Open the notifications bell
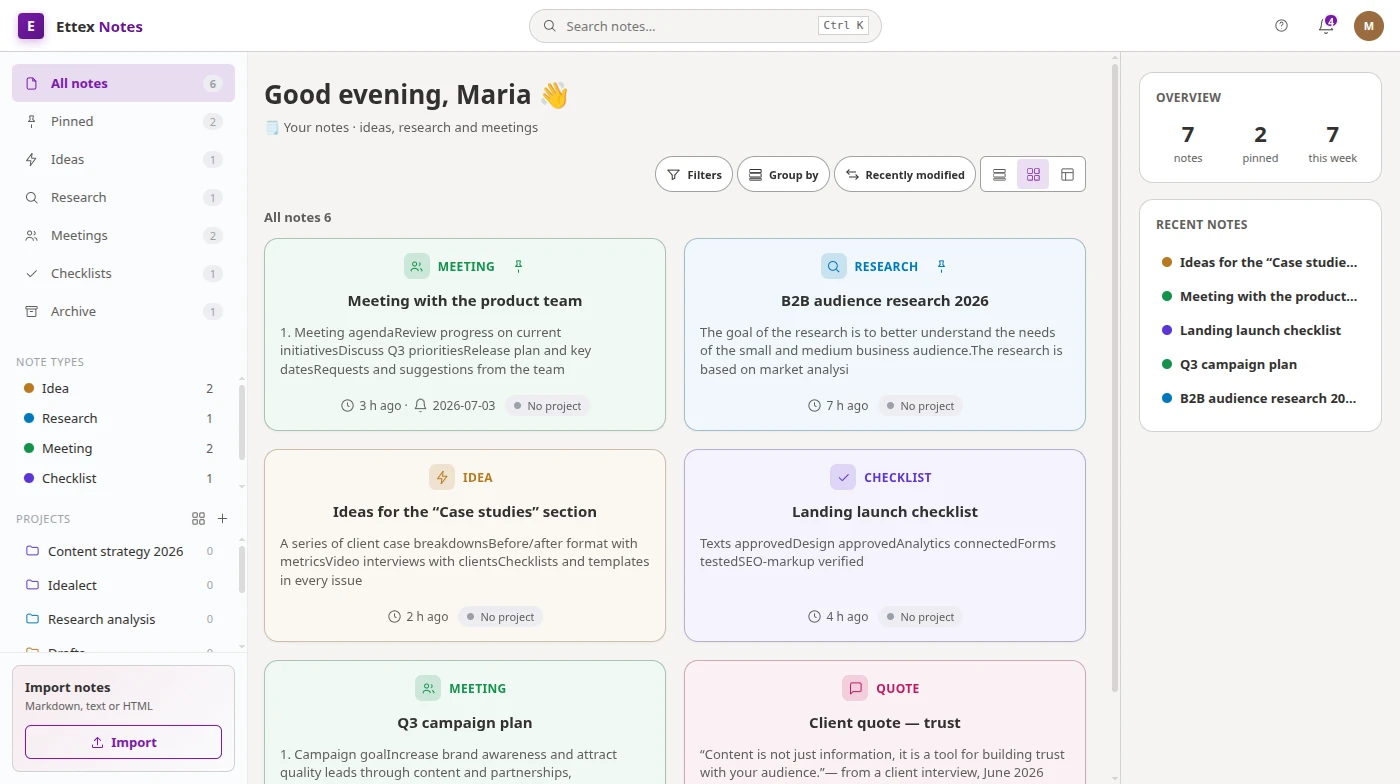Viewport: 1400px width, 784px height. click(x=1326, y=26)
